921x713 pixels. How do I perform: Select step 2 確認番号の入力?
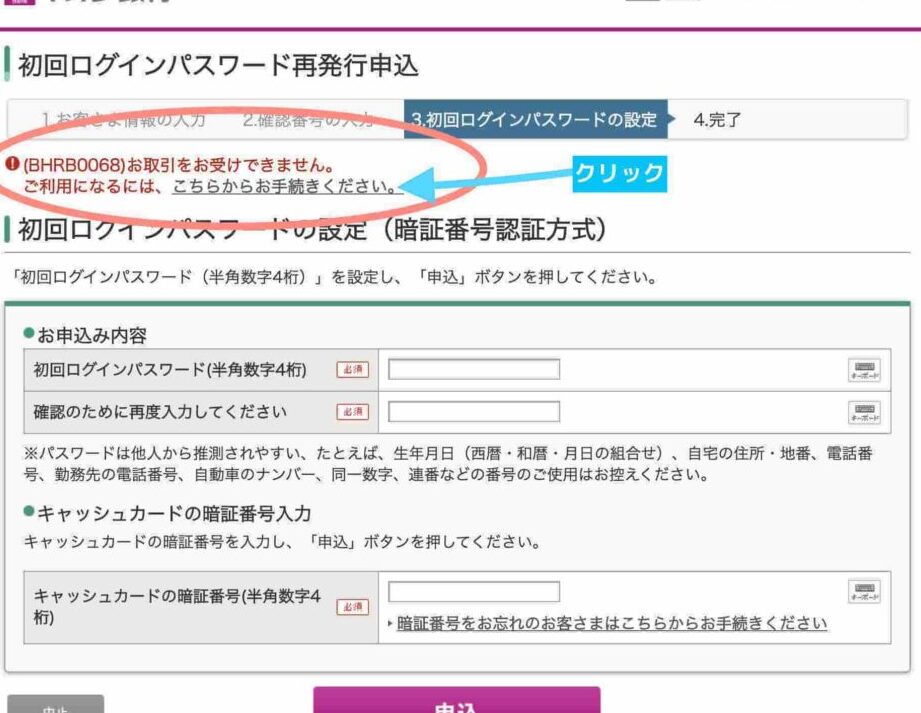(x=308, y=120)
